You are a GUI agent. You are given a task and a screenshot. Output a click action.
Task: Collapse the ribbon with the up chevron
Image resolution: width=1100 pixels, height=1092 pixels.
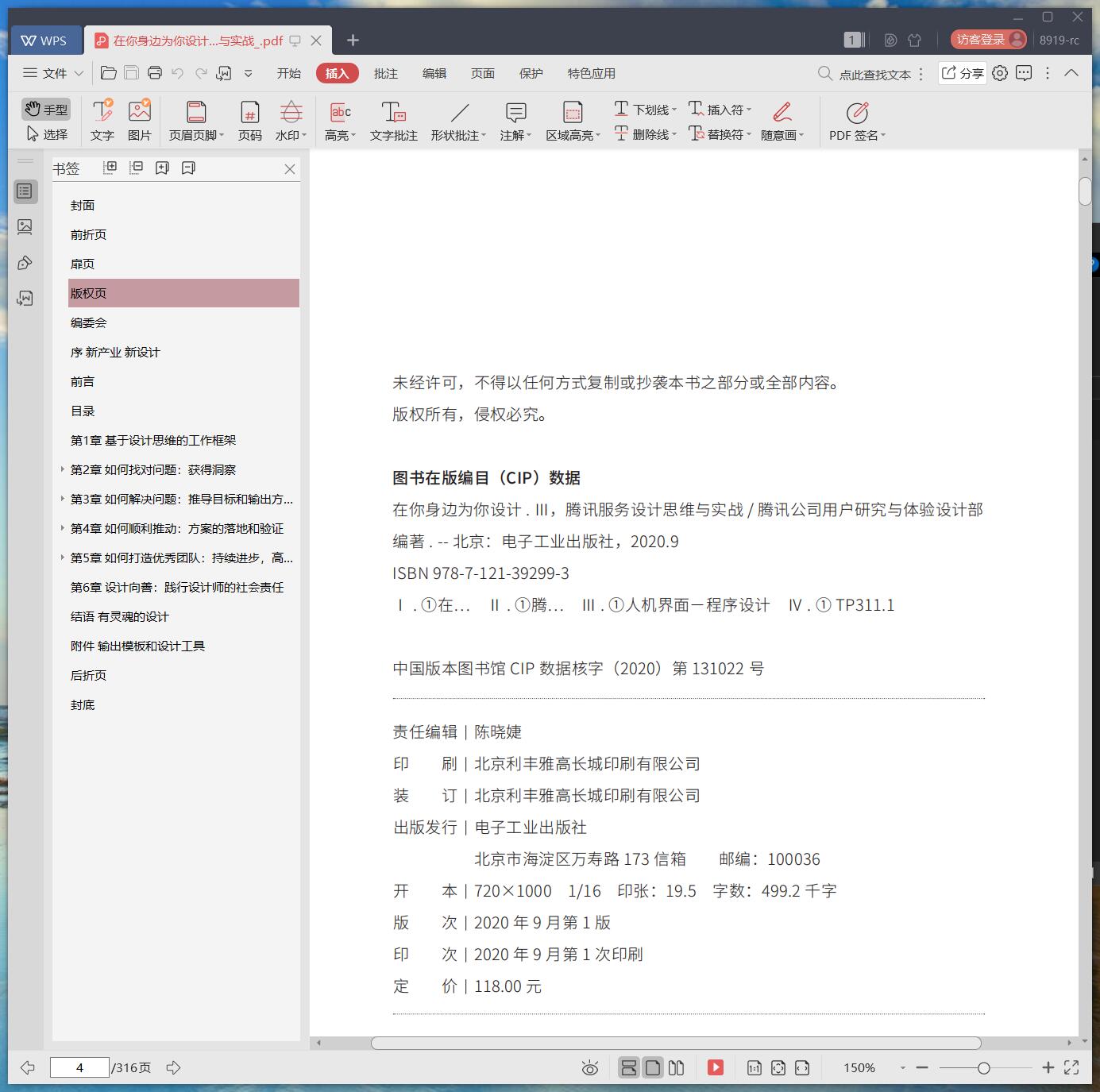(x=1071, y=73)
